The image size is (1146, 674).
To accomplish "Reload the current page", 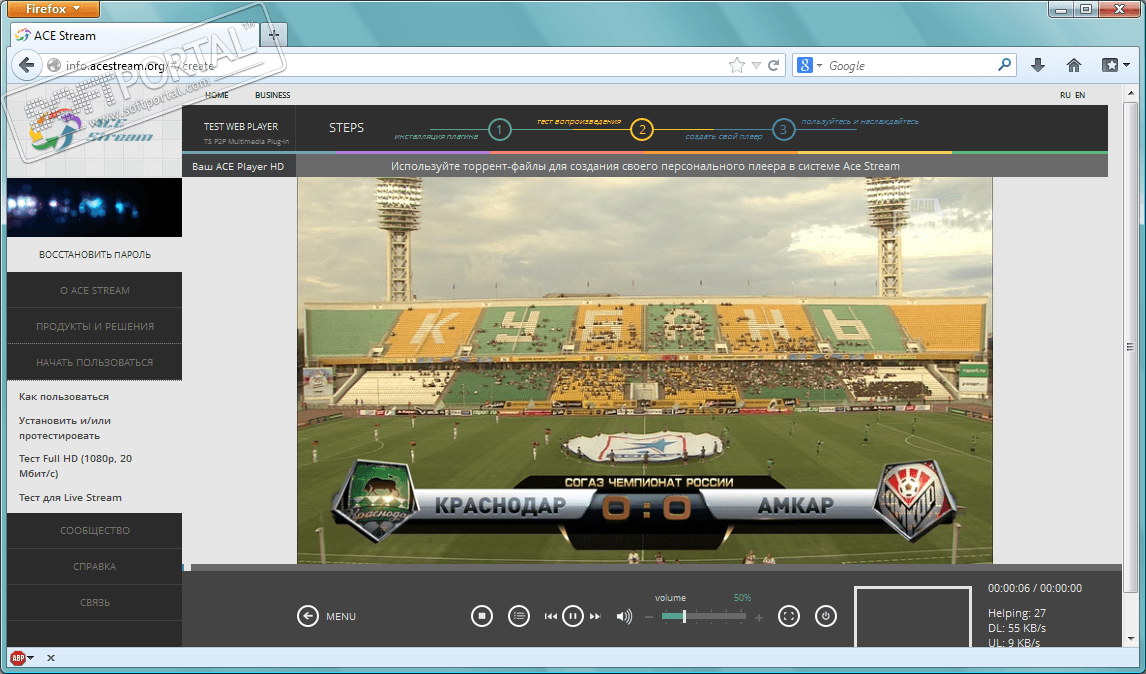I will (773, 65).
